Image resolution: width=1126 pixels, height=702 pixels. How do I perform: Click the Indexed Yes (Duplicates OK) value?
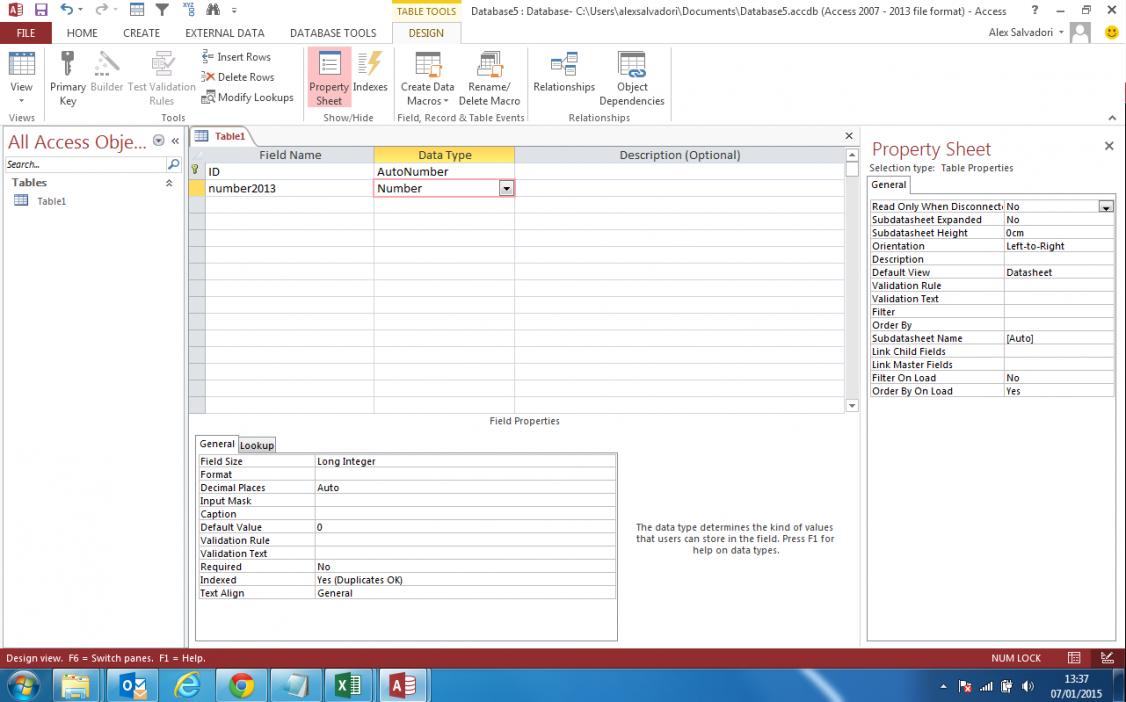465,580
